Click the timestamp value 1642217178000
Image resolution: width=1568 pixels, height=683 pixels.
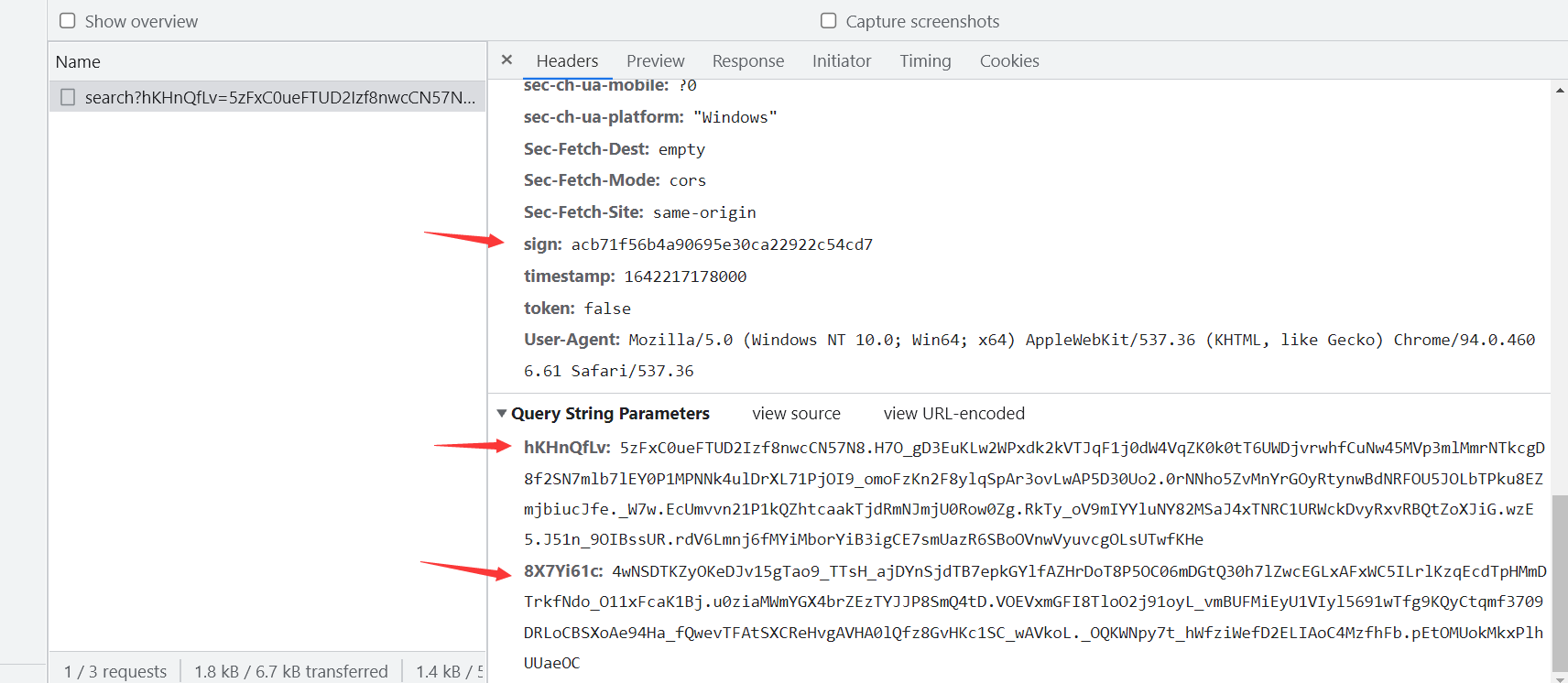685,276
